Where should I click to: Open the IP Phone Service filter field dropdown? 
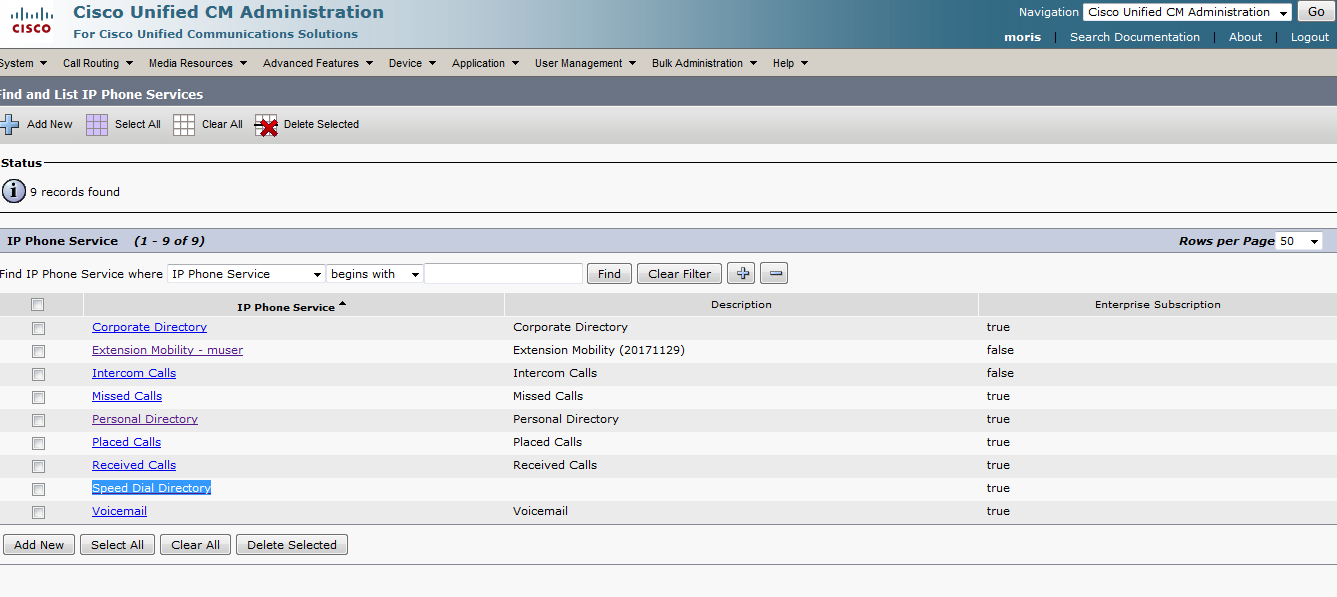tap(246, 274)
